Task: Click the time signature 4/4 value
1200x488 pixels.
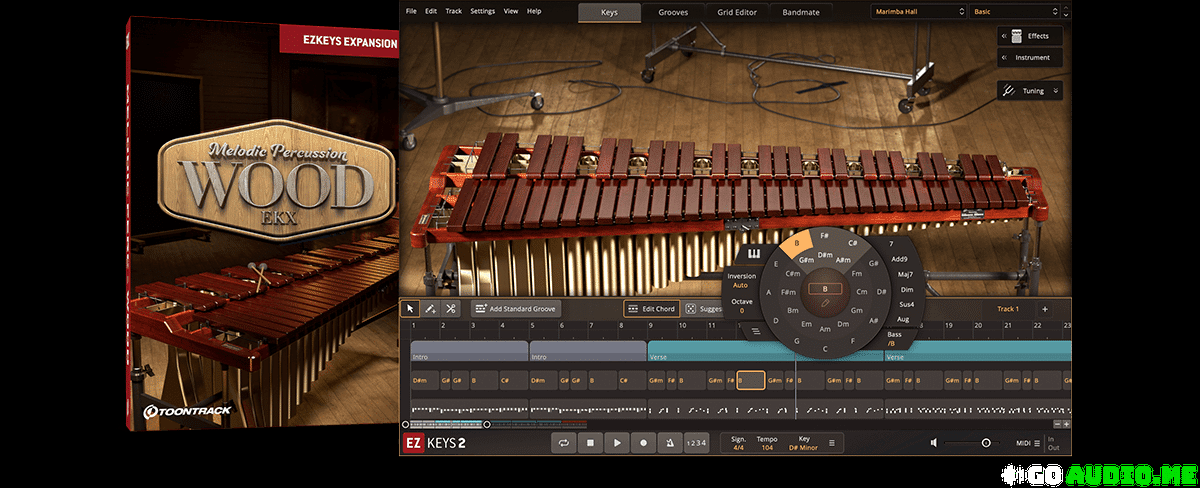Action: tap(738, 447)
